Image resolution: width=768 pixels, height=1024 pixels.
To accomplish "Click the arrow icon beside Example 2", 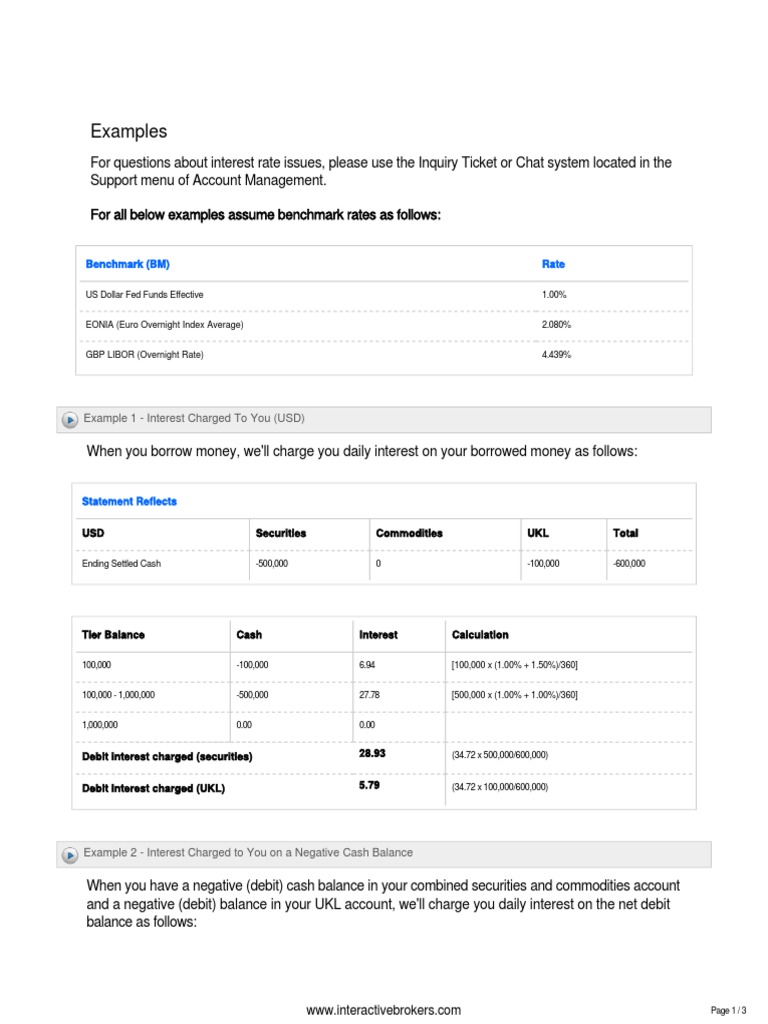I will [69, 855].
